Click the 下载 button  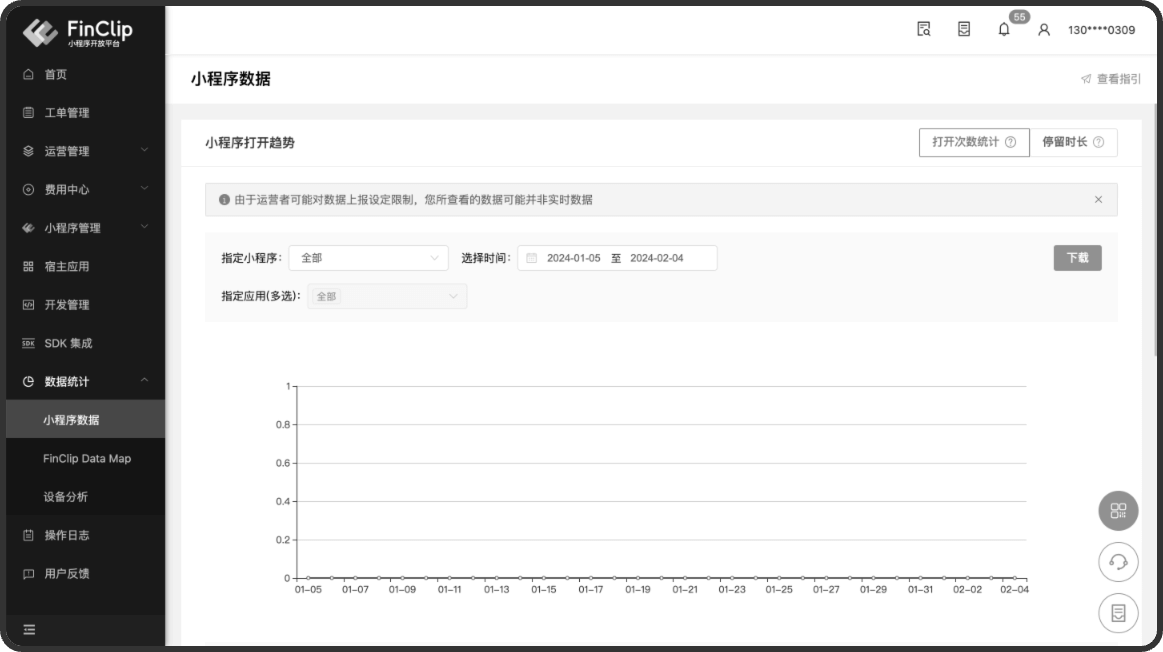point(1077,258)
